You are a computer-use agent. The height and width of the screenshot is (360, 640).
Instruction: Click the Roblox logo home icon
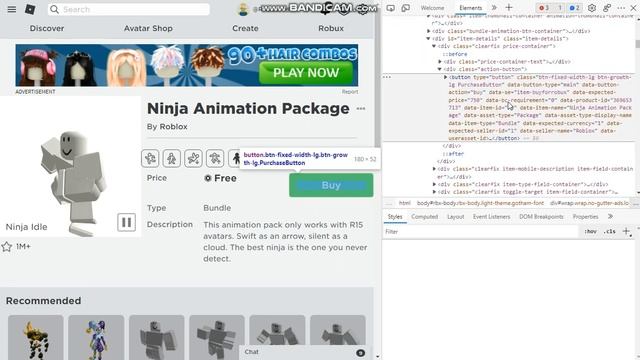(x=30, y=9)
